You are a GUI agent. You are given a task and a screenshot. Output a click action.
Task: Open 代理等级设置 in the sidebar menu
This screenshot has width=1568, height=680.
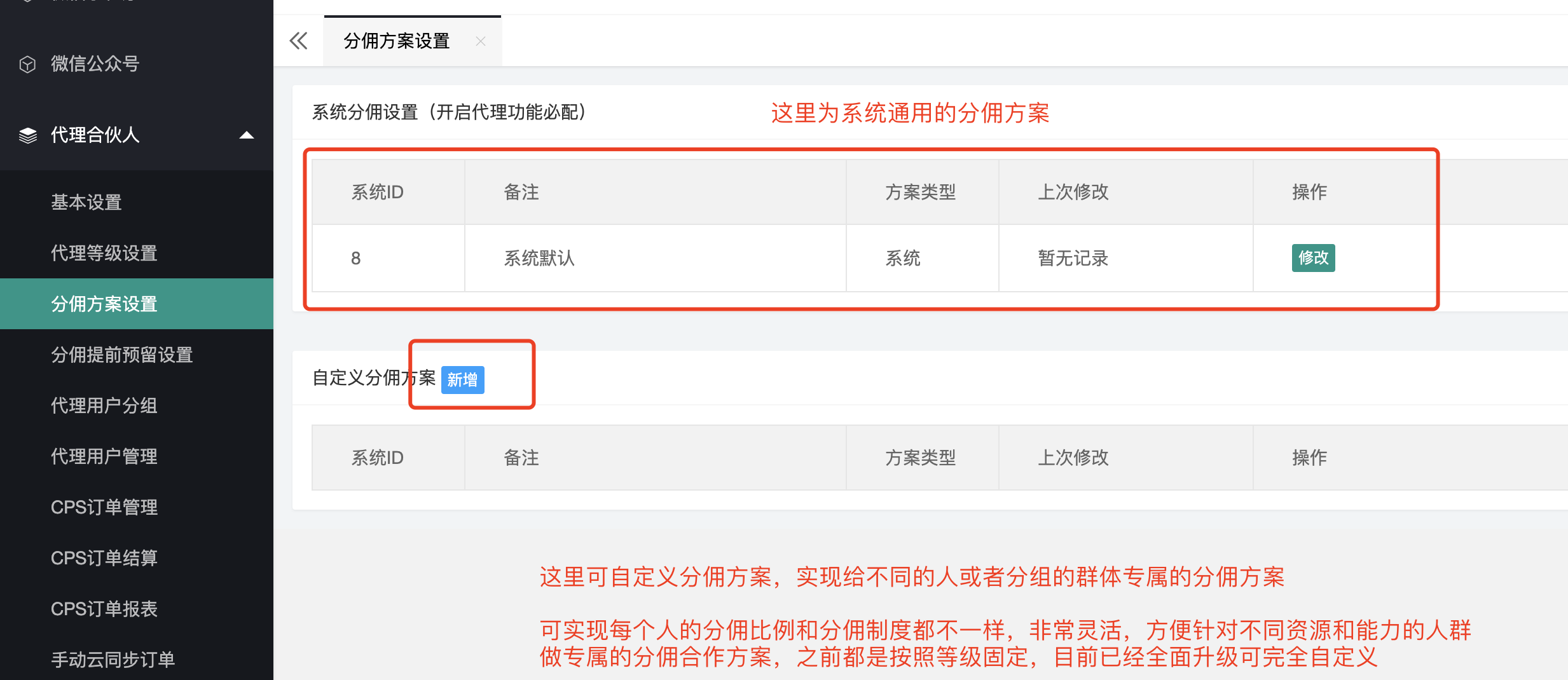point(103,253)
